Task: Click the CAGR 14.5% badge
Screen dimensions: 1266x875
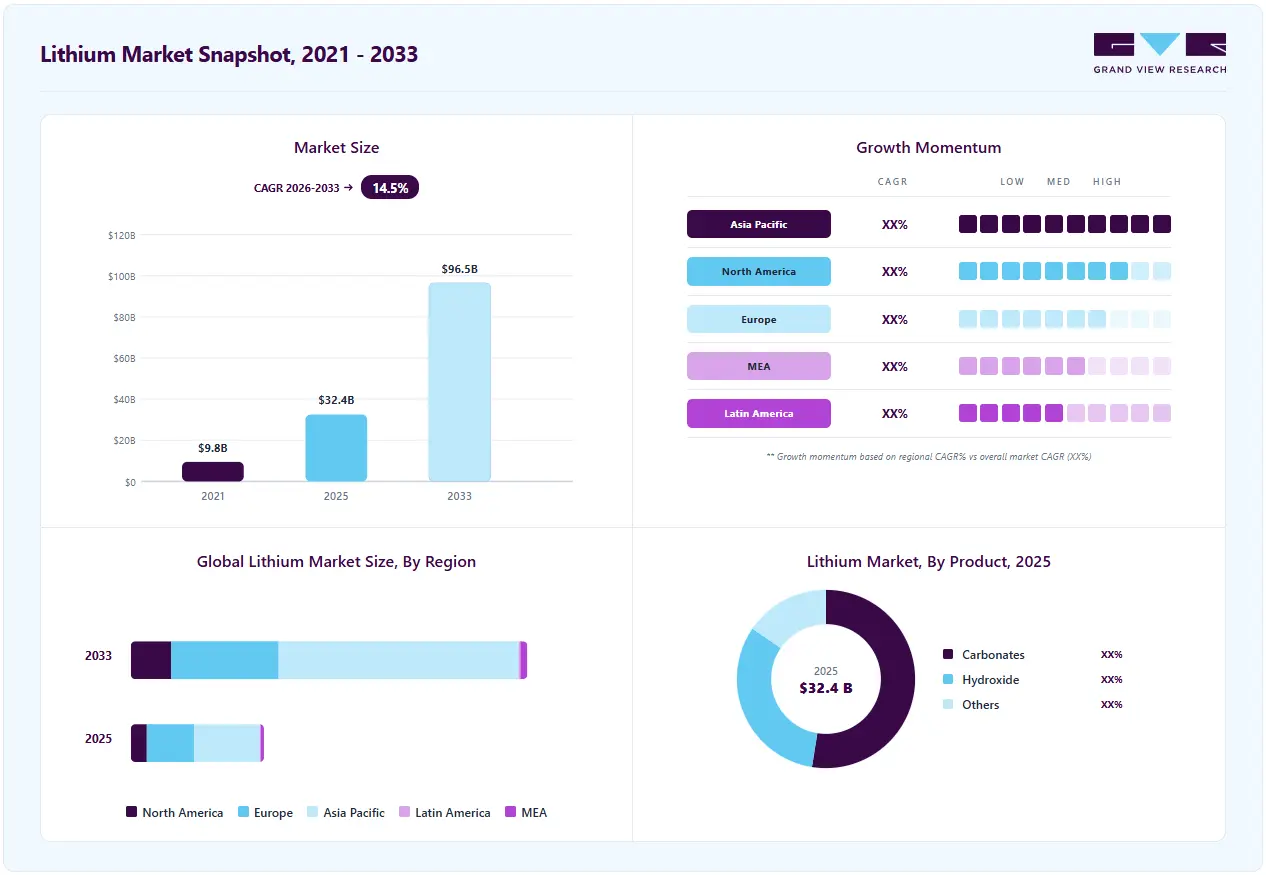Action: (390, 187)
